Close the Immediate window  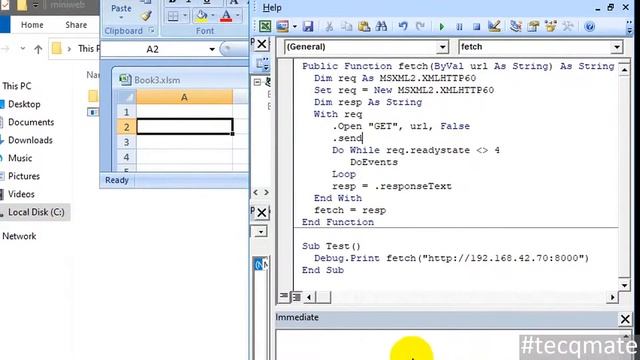point(625,319)
